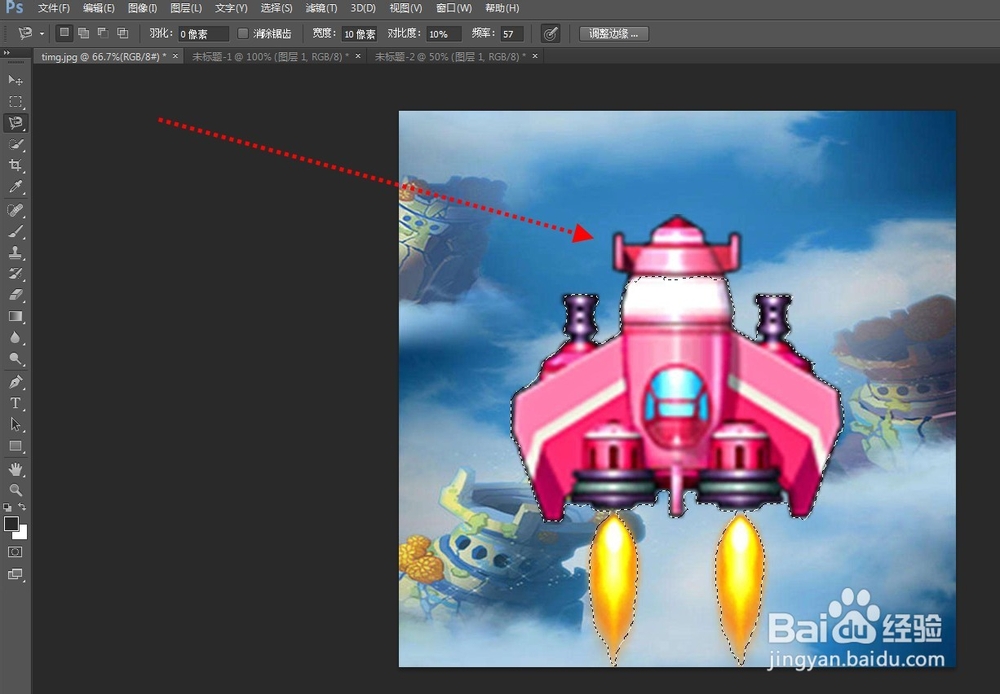Choose Intersect with Selection mode

pos(122,33)
